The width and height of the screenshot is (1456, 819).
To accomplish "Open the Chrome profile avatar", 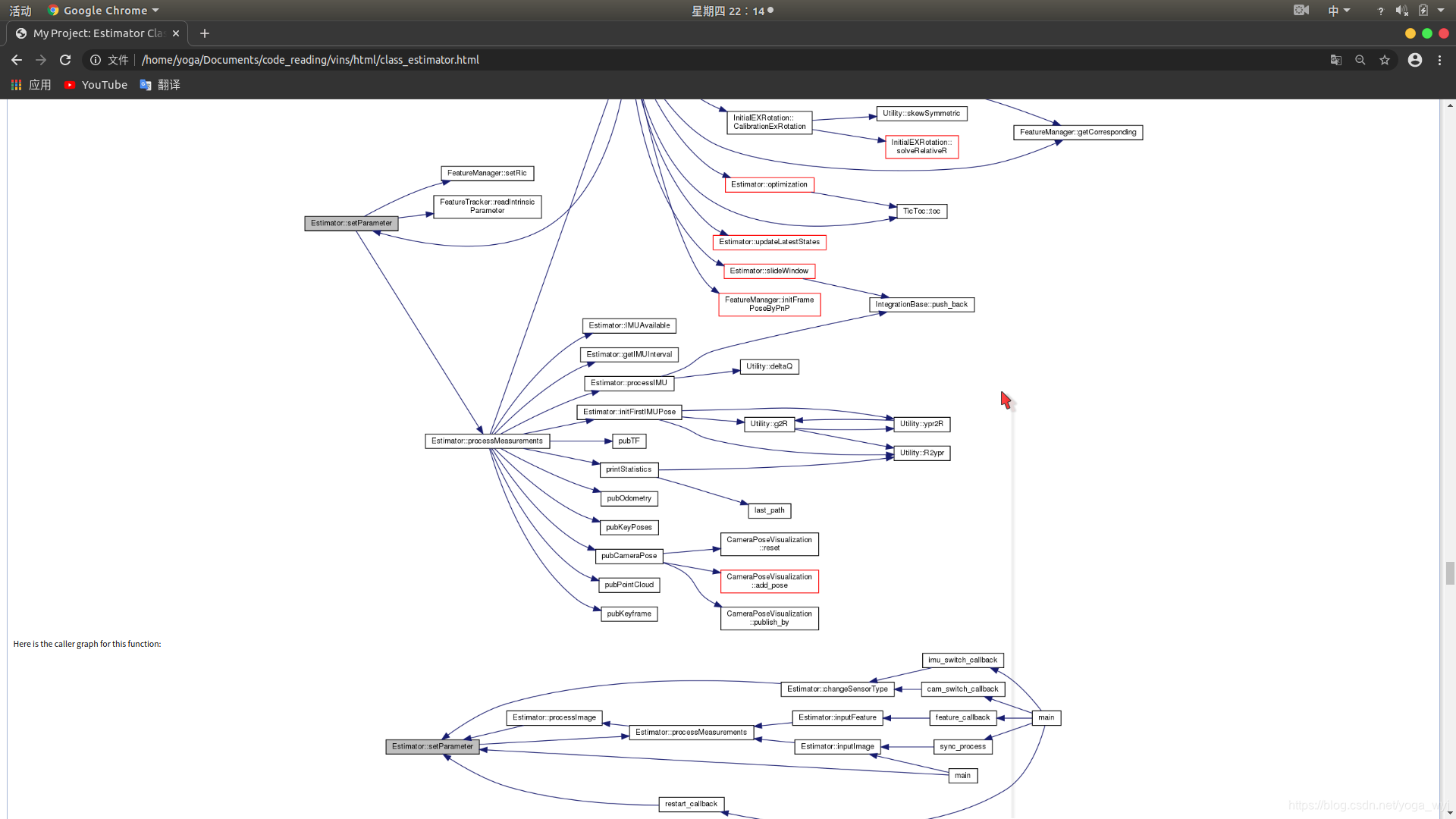I will 1415,60.
